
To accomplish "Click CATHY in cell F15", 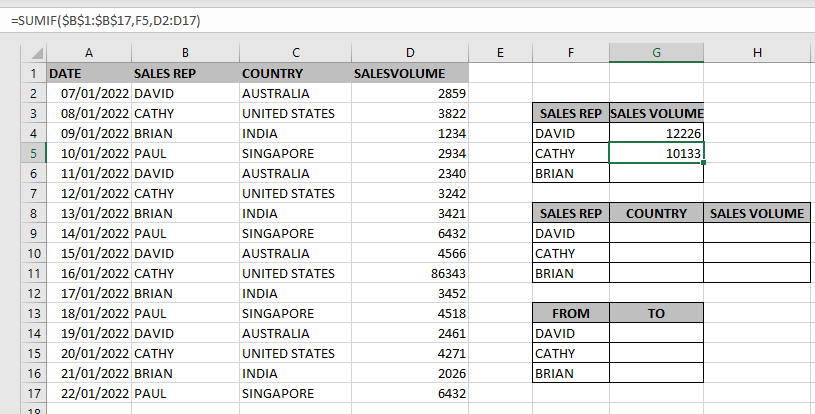I will (571, 353).
